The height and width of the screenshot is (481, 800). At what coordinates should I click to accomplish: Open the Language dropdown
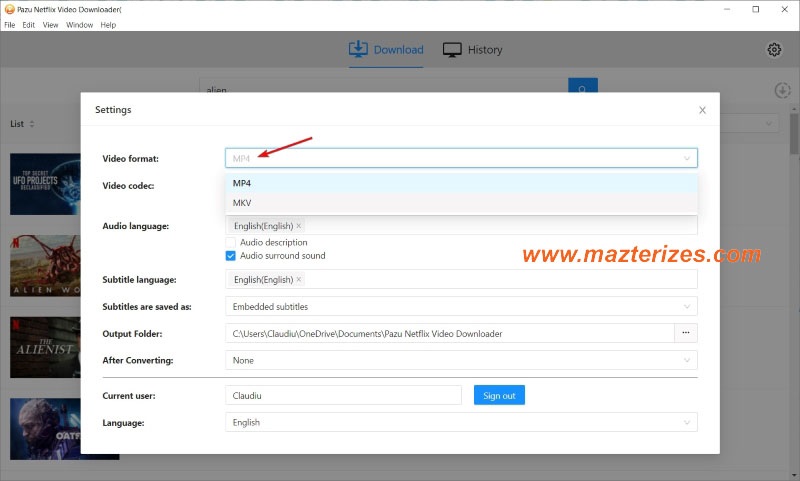point(461,422)
